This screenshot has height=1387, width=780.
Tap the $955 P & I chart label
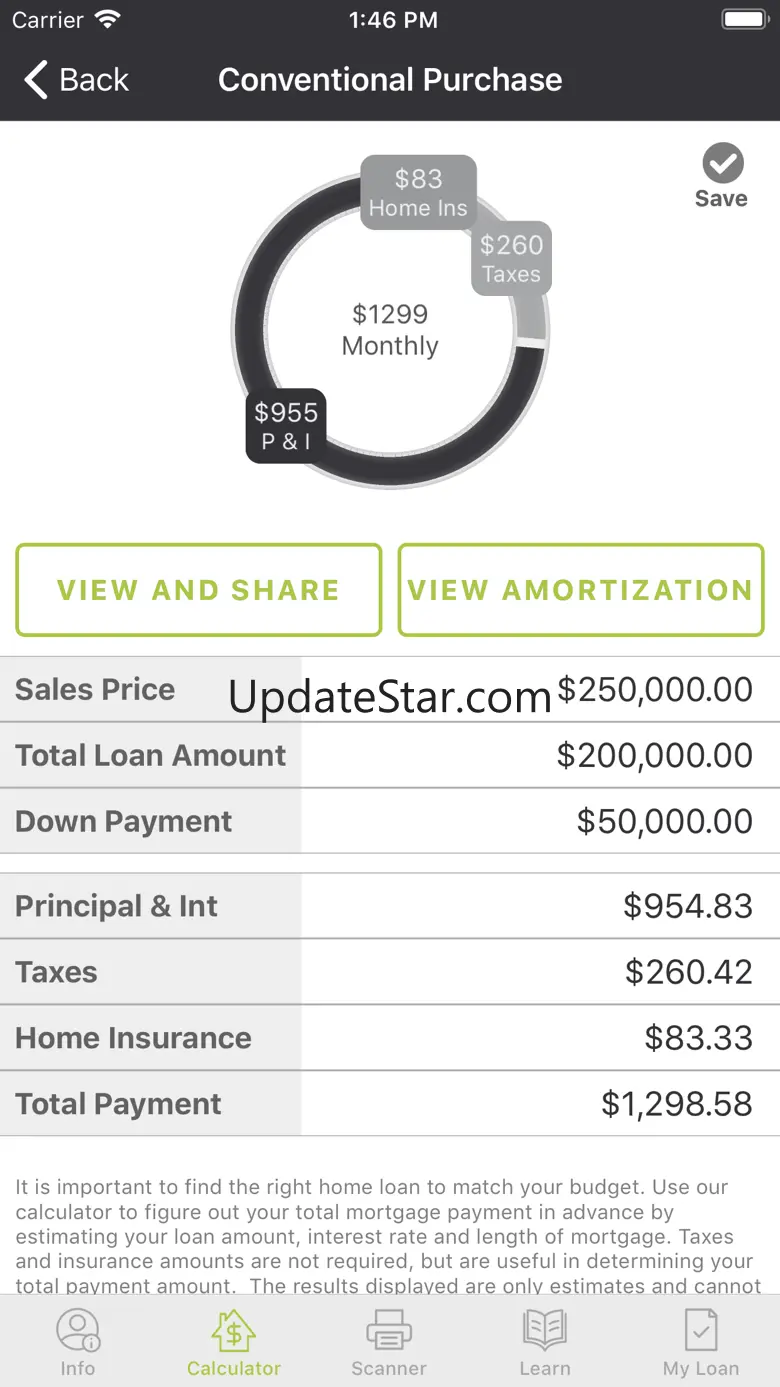(286, 425)
